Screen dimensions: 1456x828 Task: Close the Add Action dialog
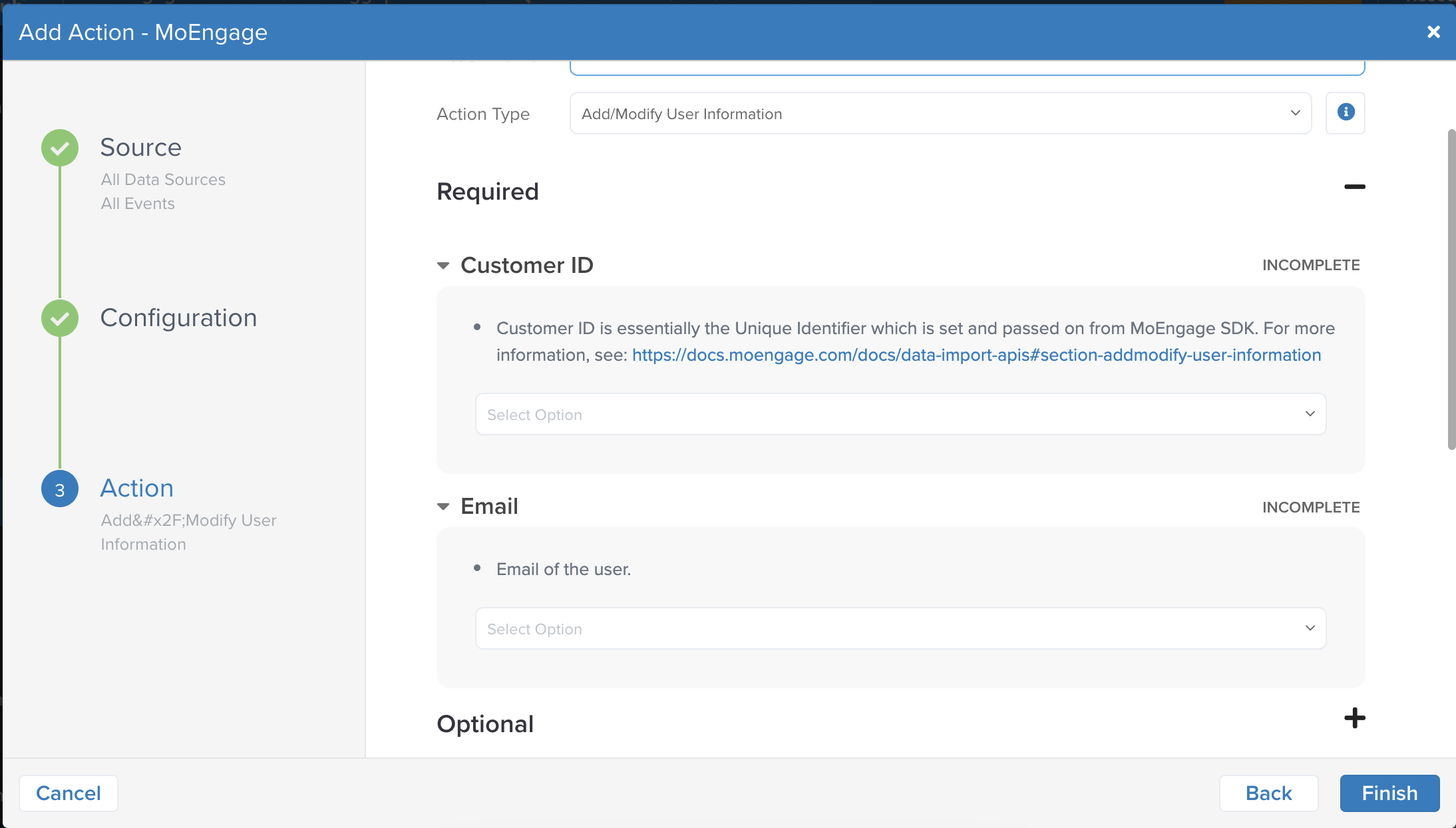tap(1433, 32)
